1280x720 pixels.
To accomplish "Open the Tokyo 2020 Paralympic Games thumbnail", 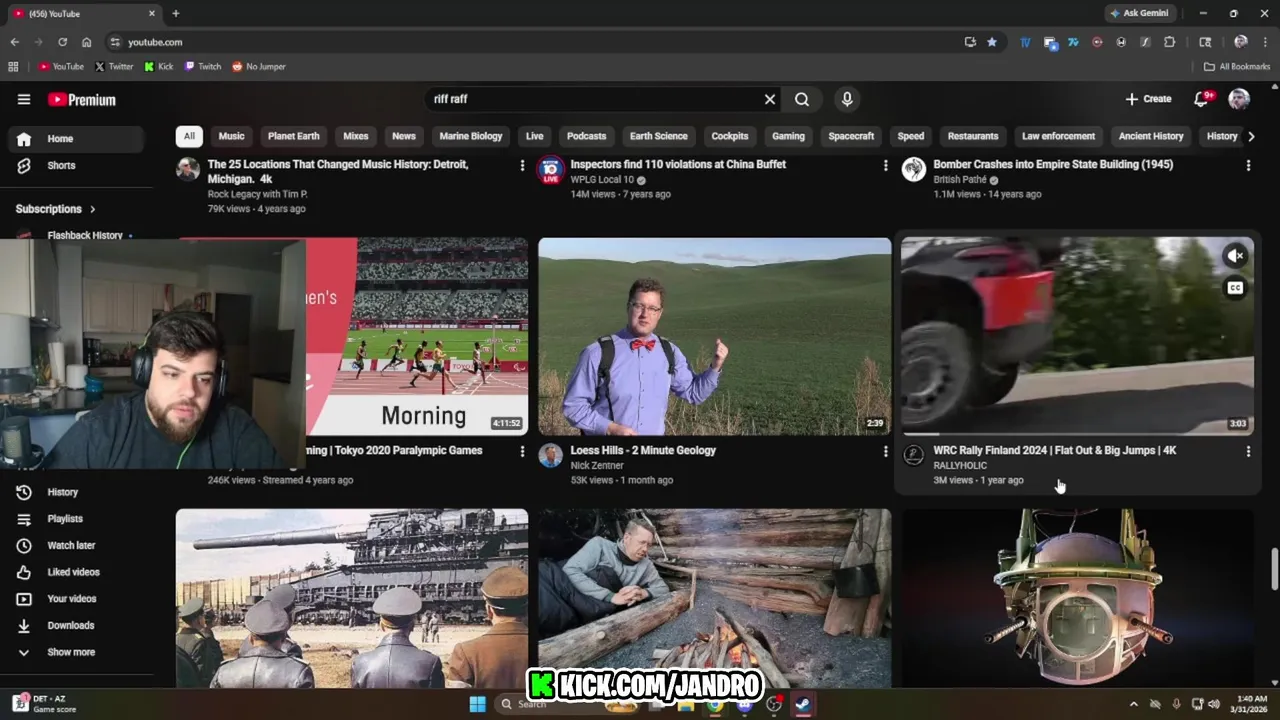I will click(x=417, y=336).
